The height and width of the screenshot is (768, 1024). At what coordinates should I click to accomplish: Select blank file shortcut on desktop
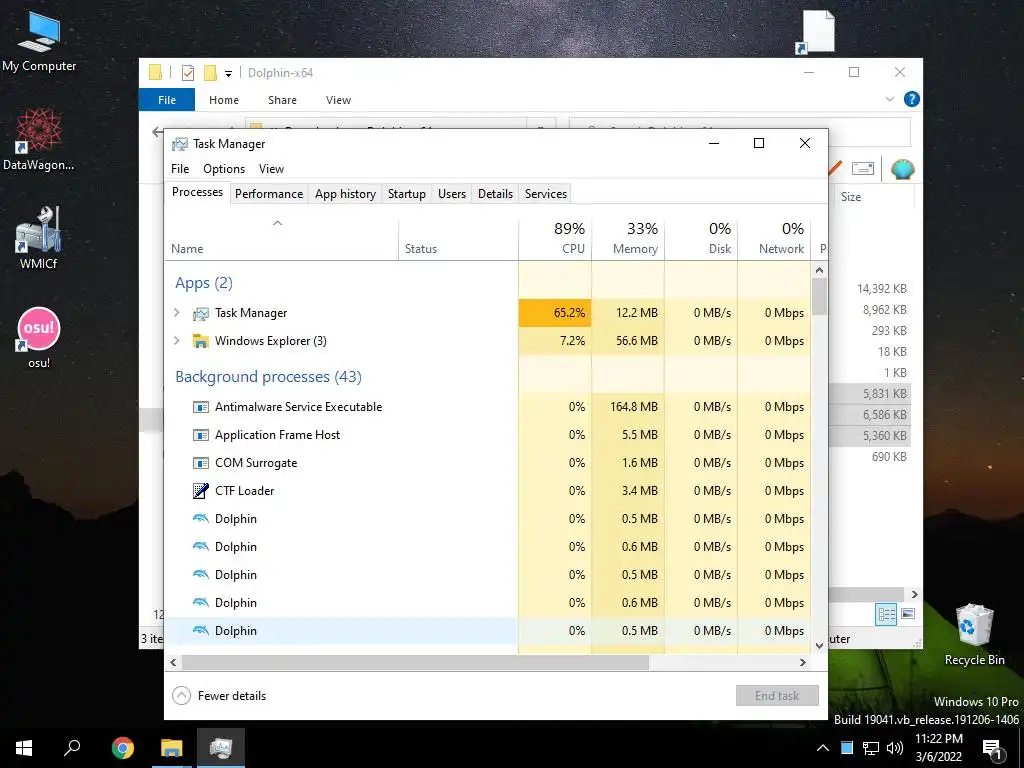[x=816, y=32]
